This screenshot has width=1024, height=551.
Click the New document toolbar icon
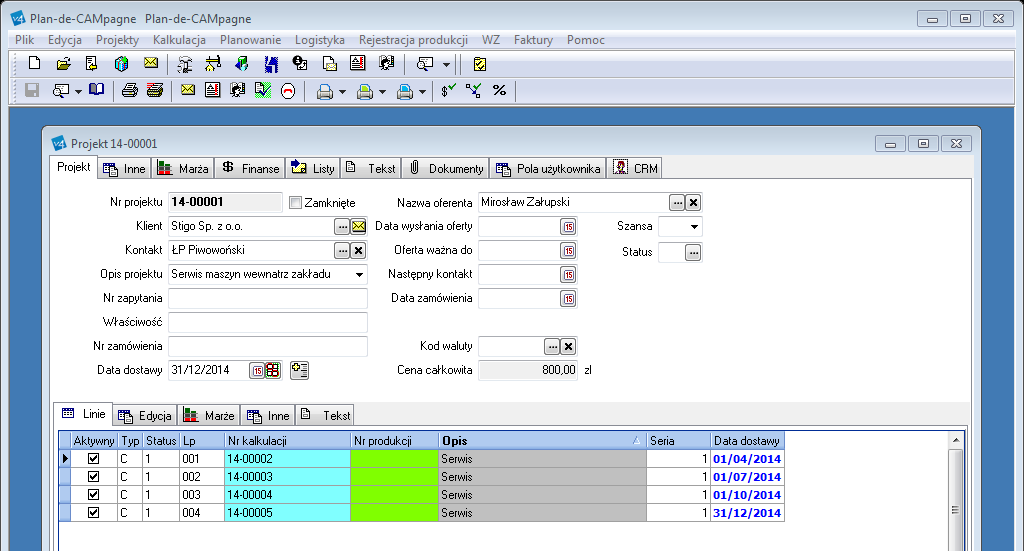pos(35,63)
